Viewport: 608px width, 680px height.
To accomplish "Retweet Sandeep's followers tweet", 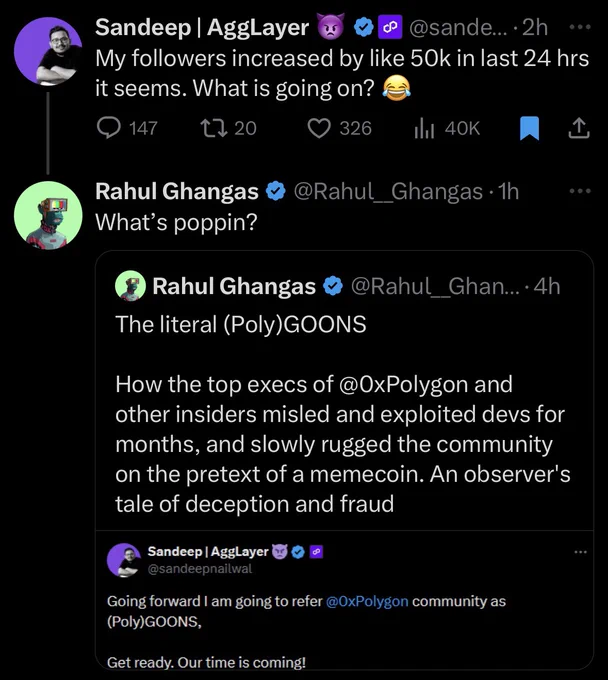I will (228, 128).
